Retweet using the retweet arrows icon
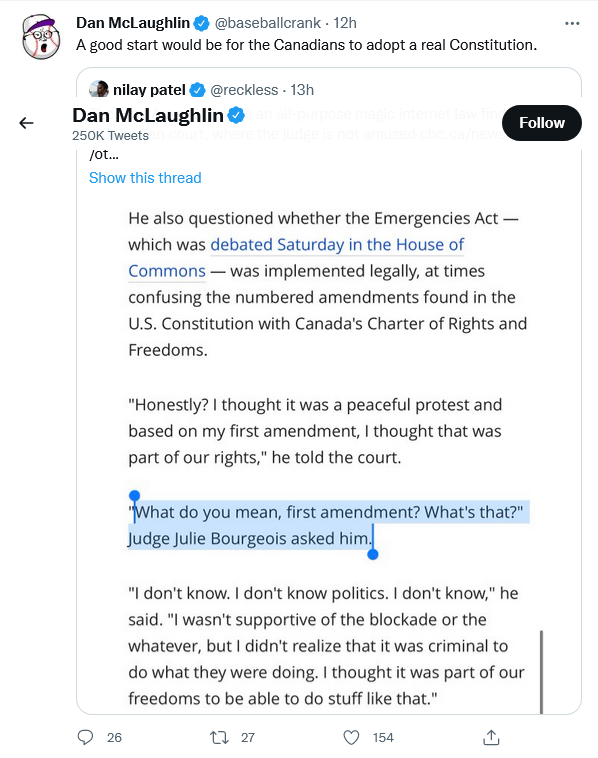Screen dimensions: 598x758 coord(219,737)
